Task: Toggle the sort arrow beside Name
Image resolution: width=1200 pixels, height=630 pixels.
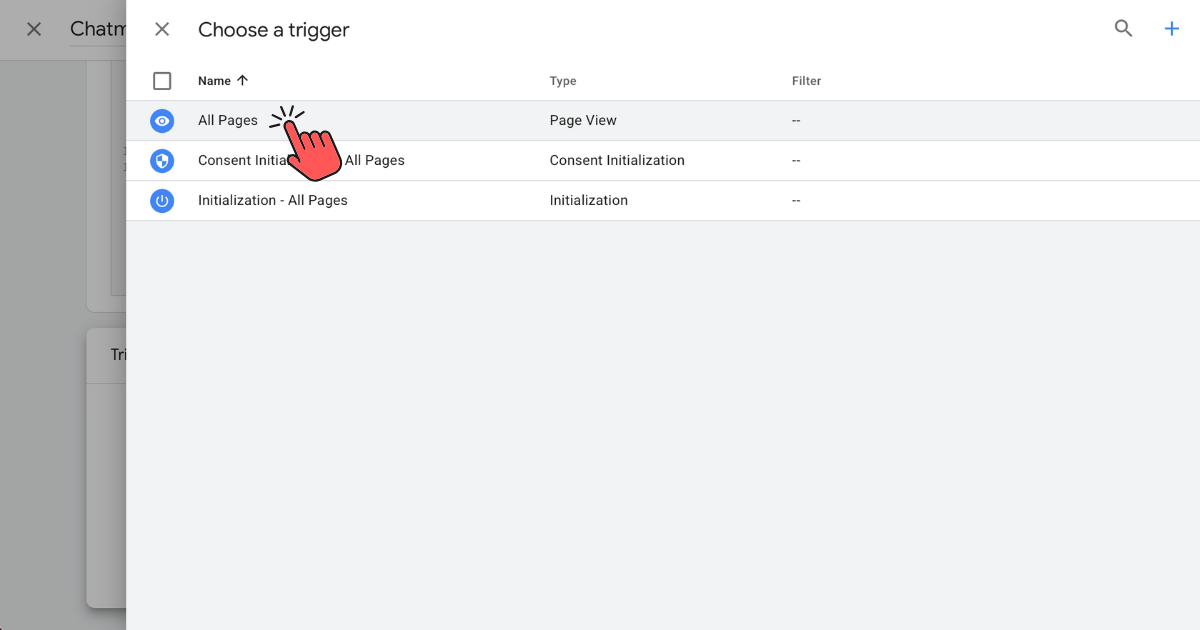Action: point(242,81)
